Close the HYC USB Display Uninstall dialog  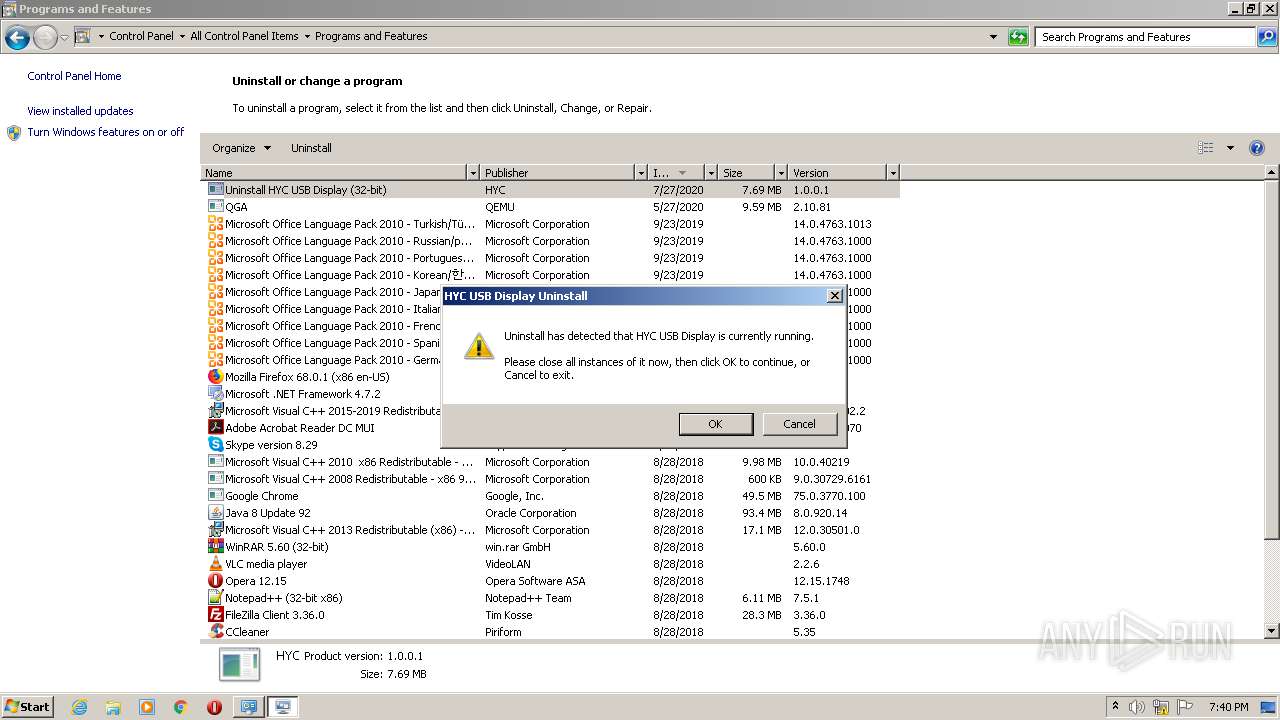pos(834,296)
